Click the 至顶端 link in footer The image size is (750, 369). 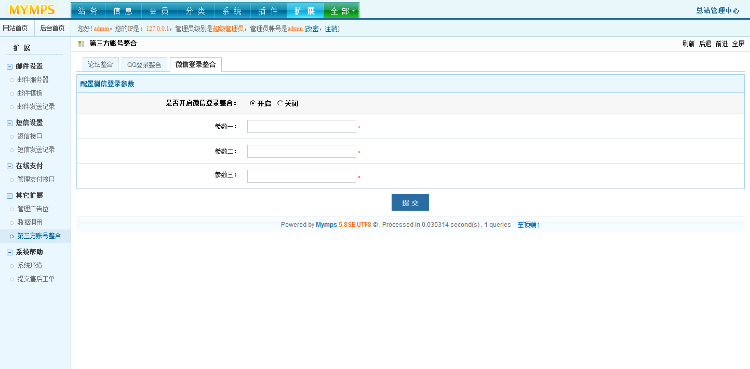point(529,225)
